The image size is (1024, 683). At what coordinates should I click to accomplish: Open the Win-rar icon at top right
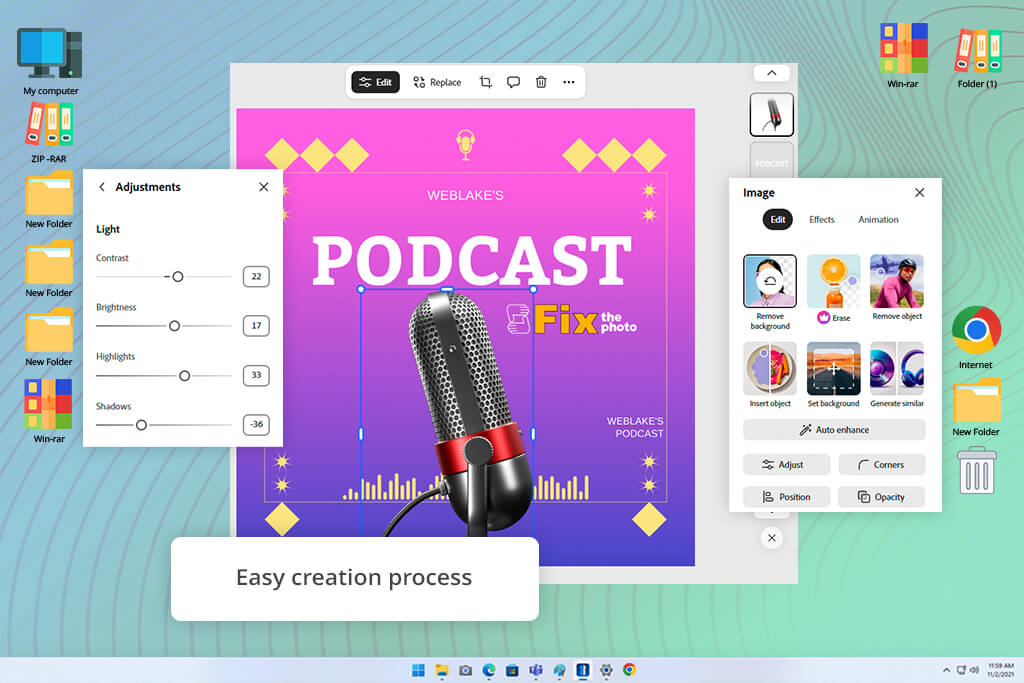point(903,55)
